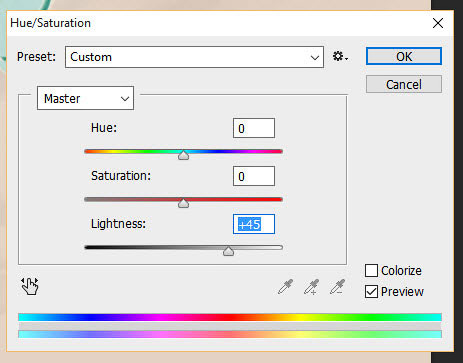Screen dimensions: 463x363
Task: Click the Preset dropdown arrow
Action: (x=315, y=57)
